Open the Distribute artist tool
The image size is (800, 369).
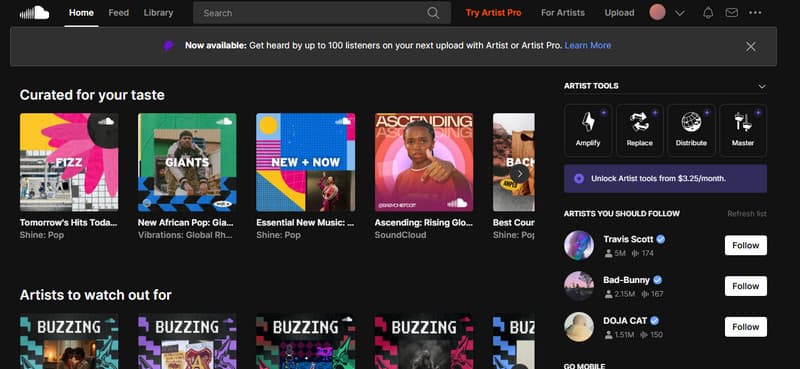[691, 130]
